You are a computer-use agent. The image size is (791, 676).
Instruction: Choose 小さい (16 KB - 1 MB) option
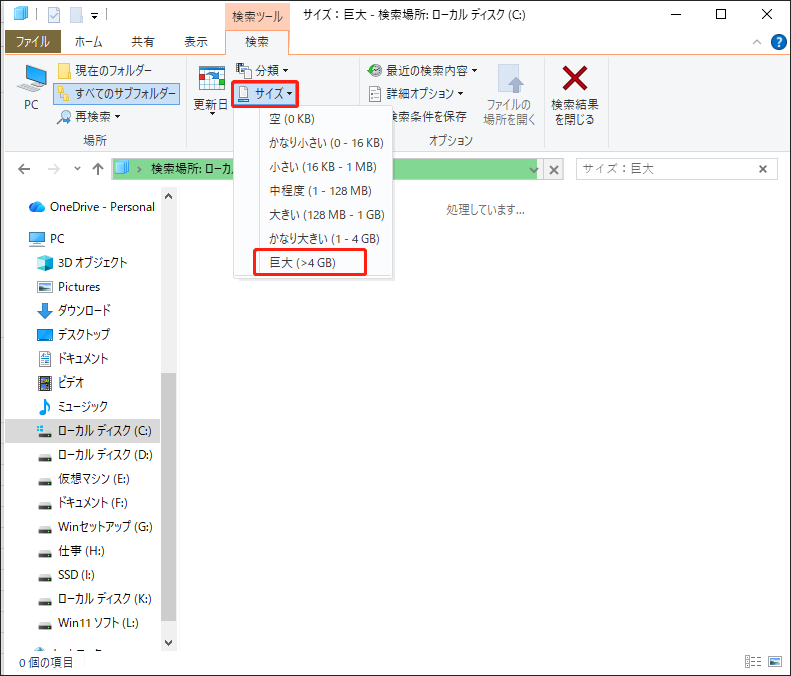click(322, 167)
